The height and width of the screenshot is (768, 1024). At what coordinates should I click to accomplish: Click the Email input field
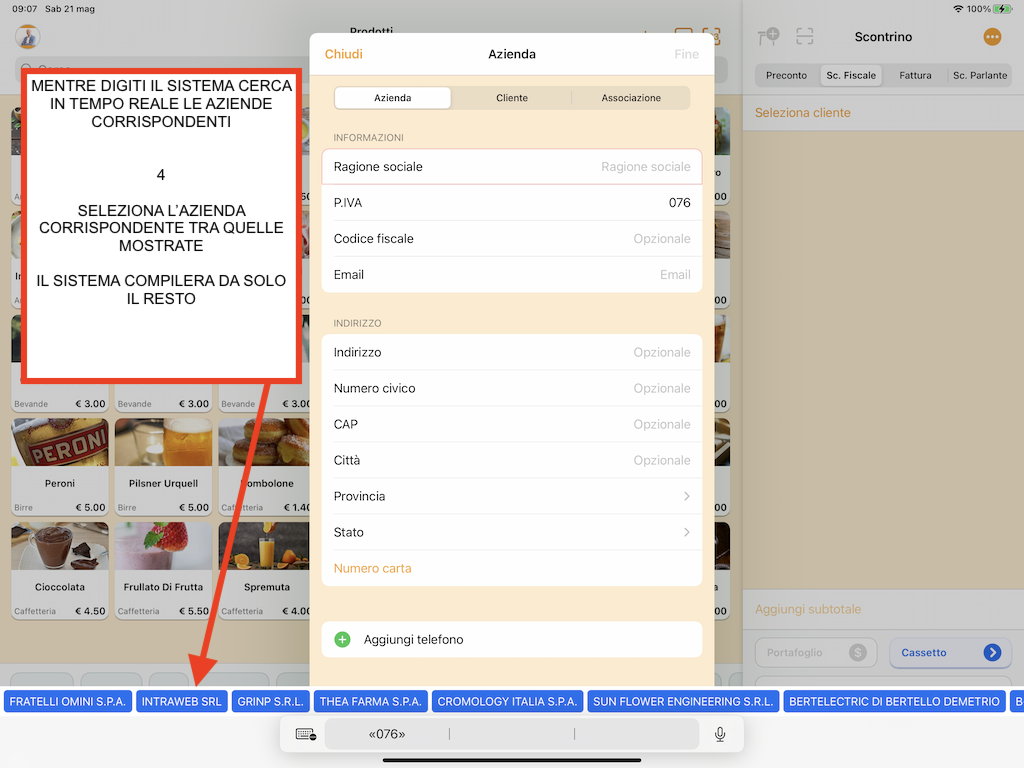point(512,274)
